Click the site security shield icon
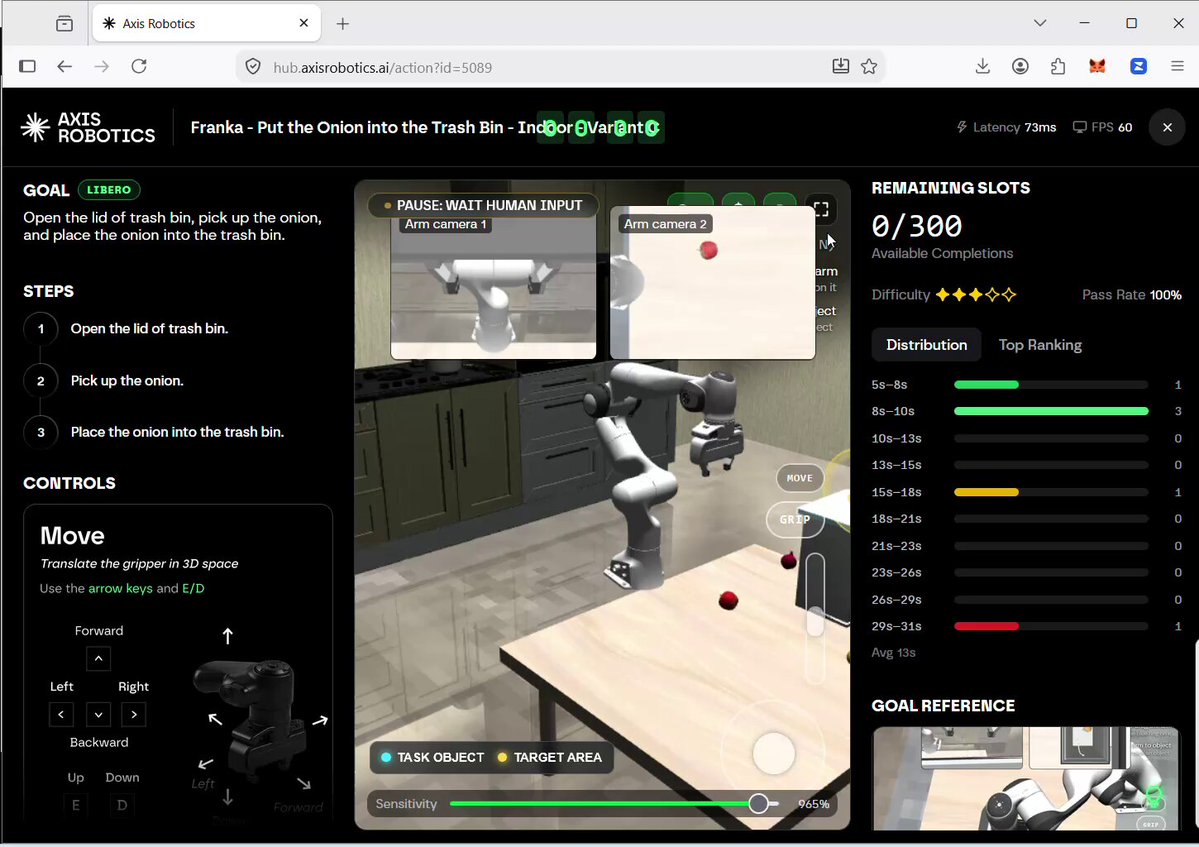The height and width of the screenshot is (847, 1199). pyautogui.click(x=253, y=67)
